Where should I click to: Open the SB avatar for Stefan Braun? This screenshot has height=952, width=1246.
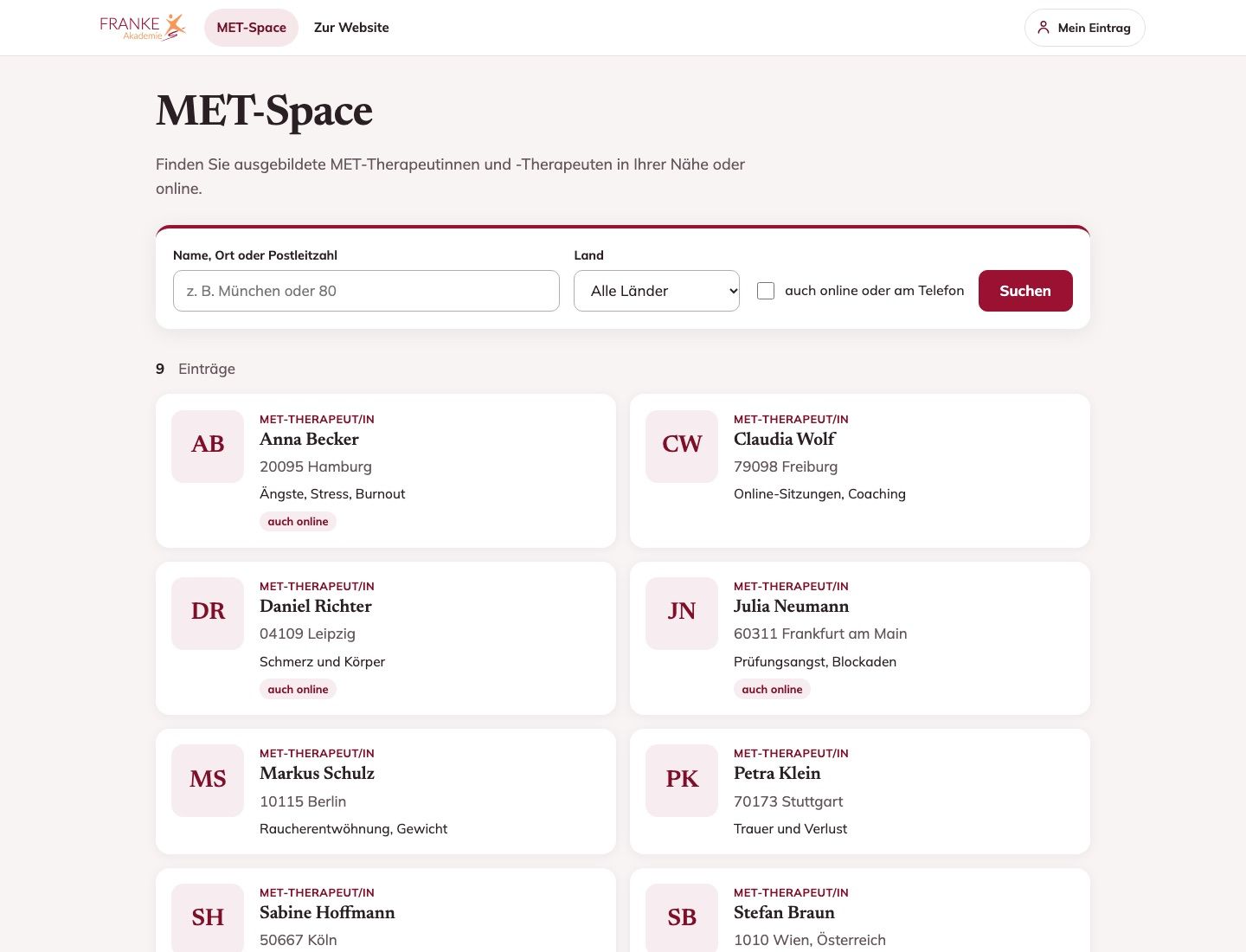[x=682, y=918]
